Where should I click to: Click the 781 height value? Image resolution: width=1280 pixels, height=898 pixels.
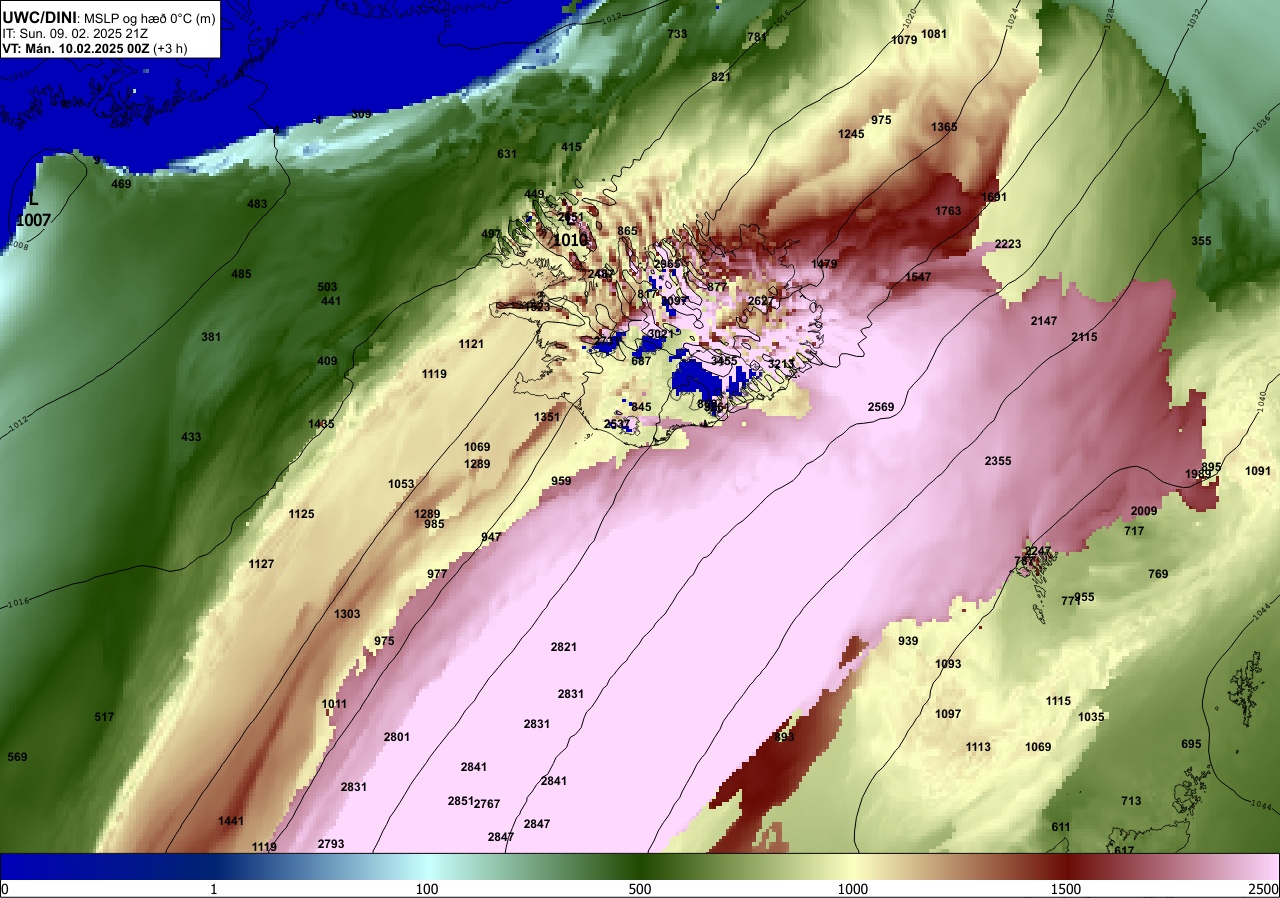click(757, 37)
